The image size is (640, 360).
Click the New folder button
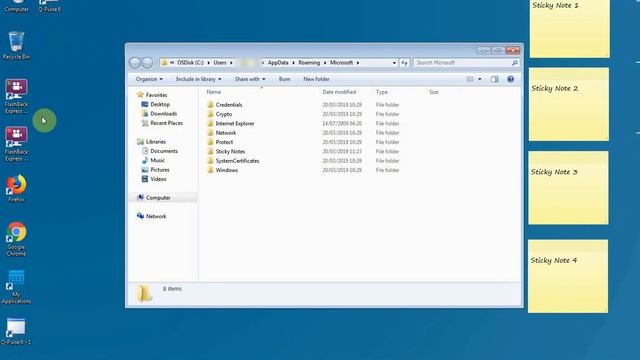click(316, 79)
